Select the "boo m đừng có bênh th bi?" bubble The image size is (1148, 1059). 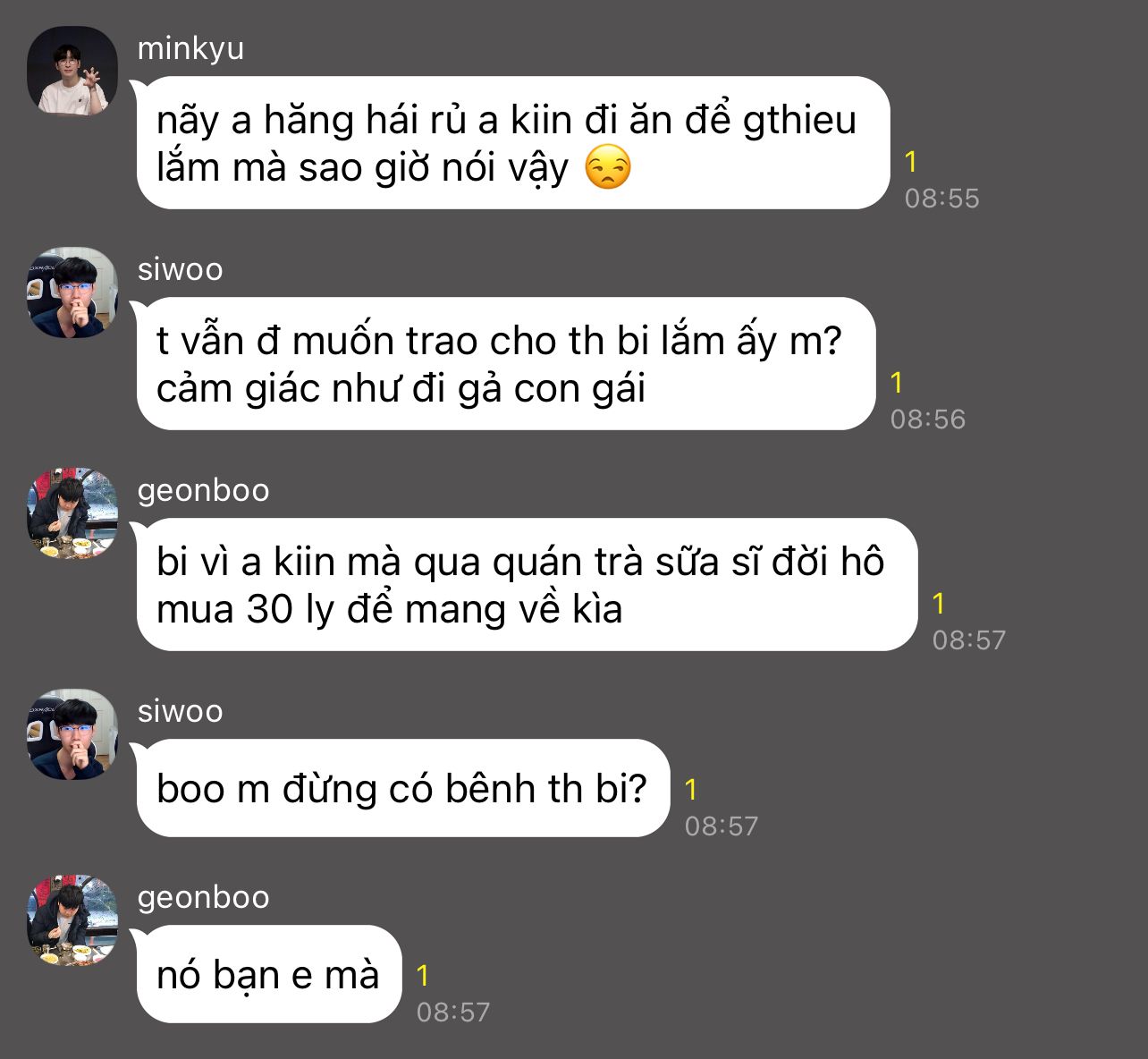pyautogui.click(x=401, y=788)
